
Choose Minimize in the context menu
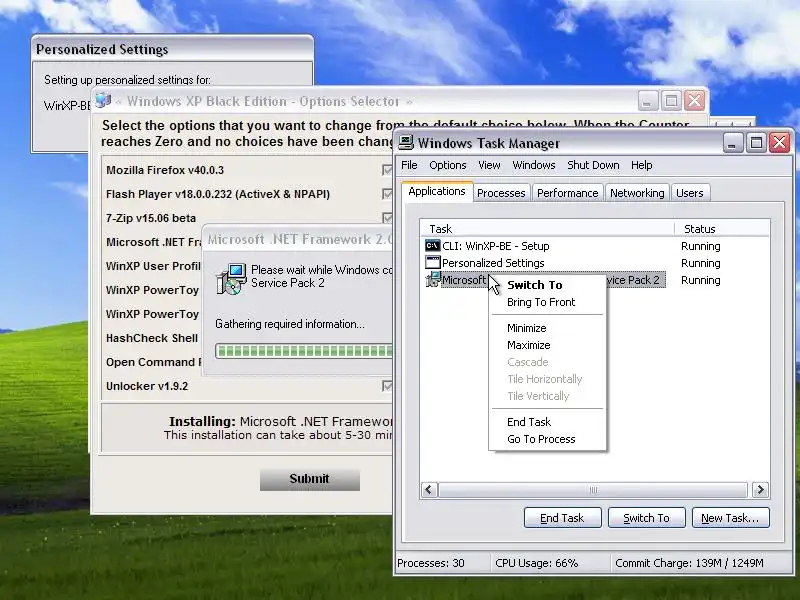coord(547,328)
